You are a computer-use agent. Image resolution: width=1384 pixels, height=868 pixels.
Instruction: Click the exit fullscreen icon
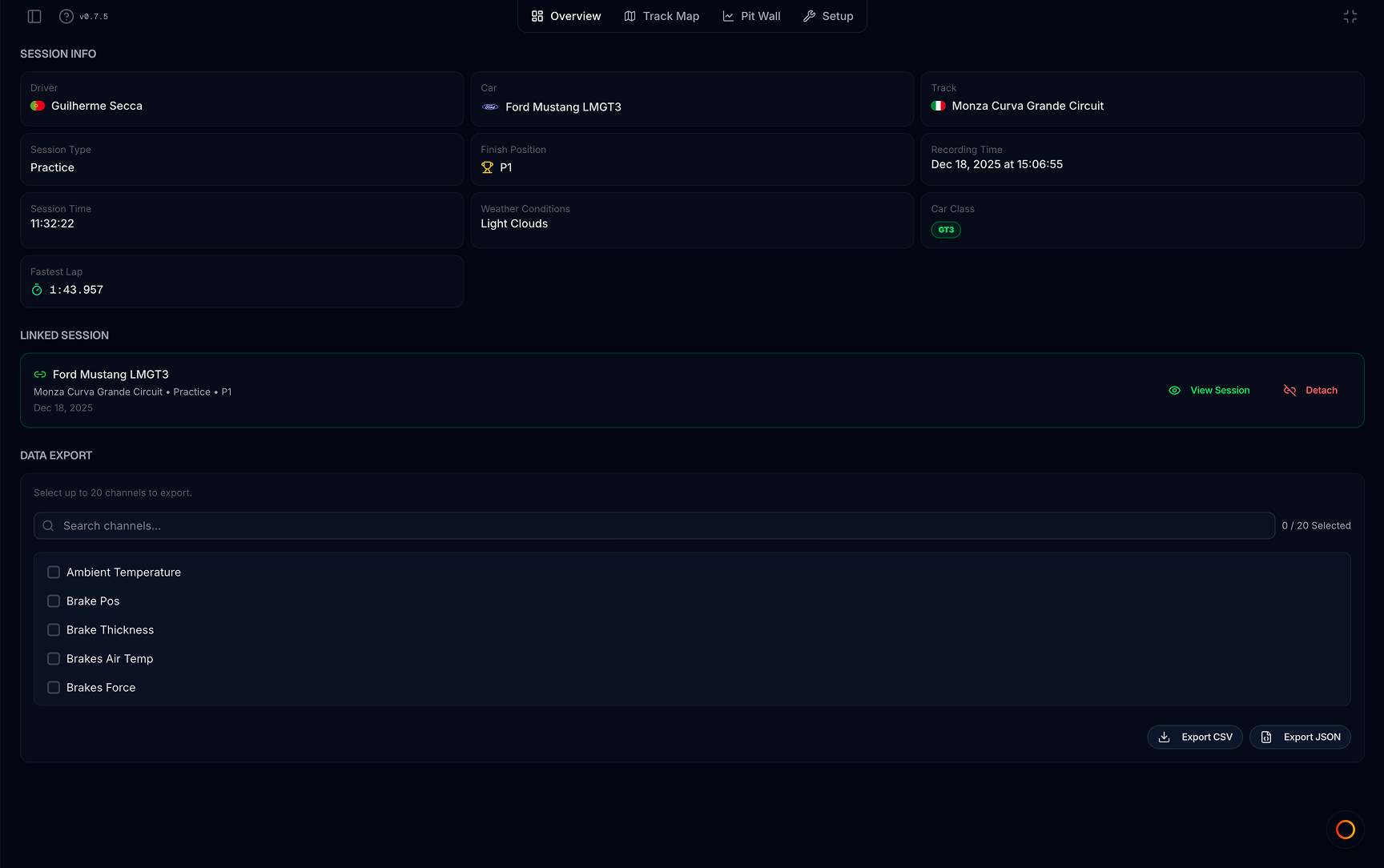(x=1350, y=16)
